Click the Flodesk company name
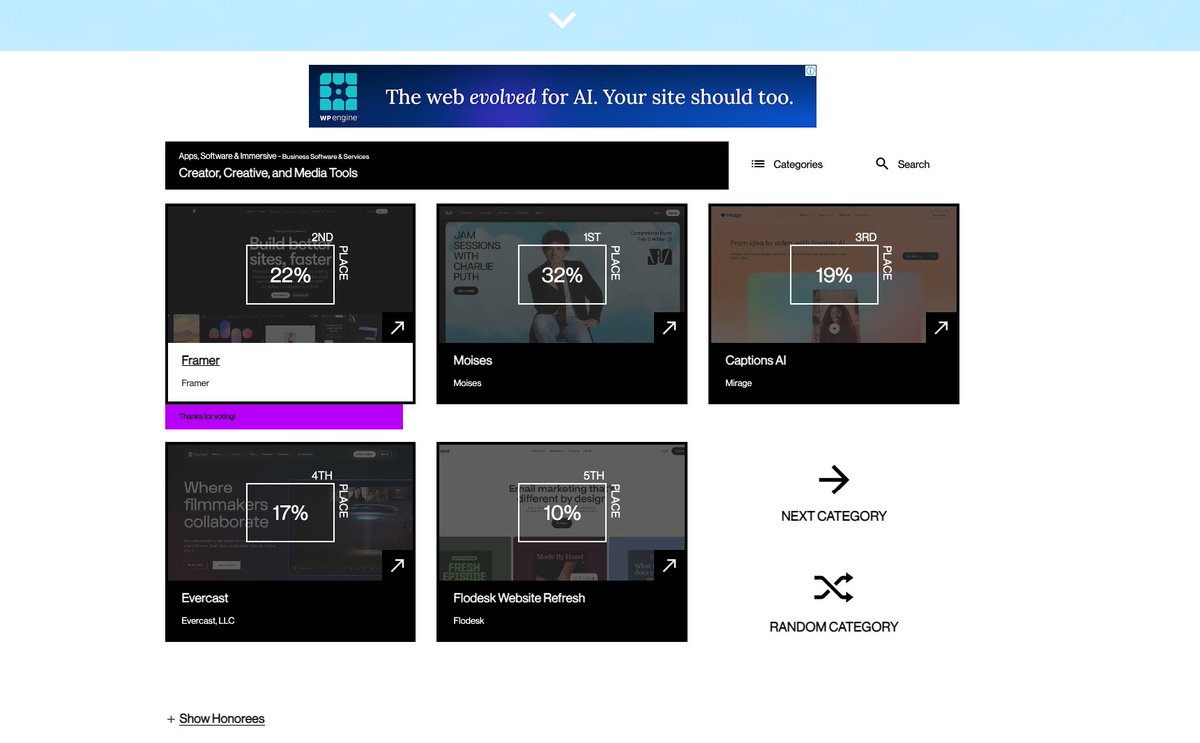The width and height of the screenshot is (1200, 743). pos(469,621)
